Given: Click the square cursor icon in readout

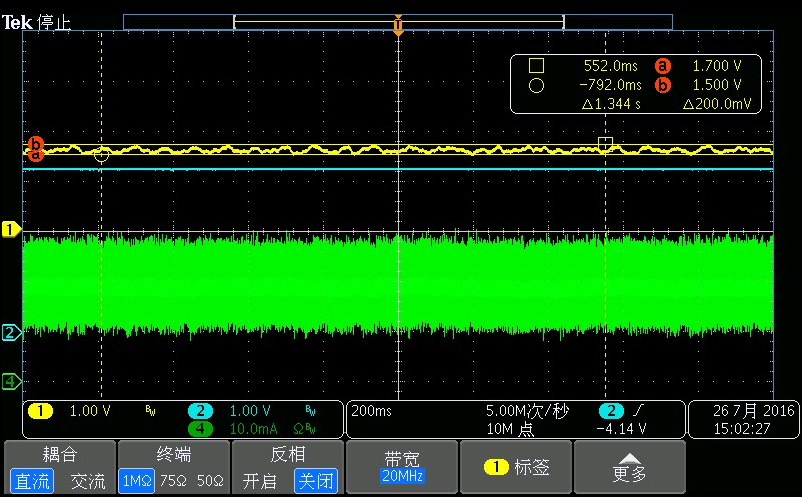Looking at the screenshot, I should tap(536, 65).
